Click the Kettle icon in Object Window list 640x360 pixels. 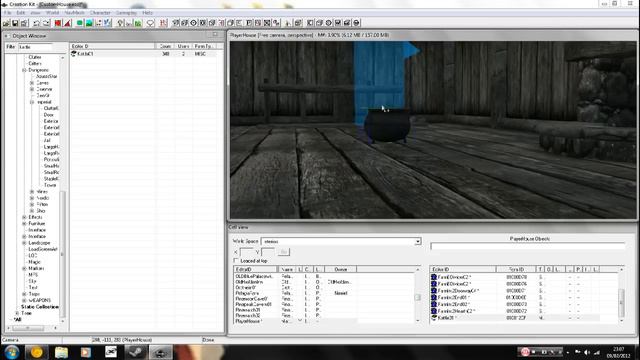click(74, 53)
